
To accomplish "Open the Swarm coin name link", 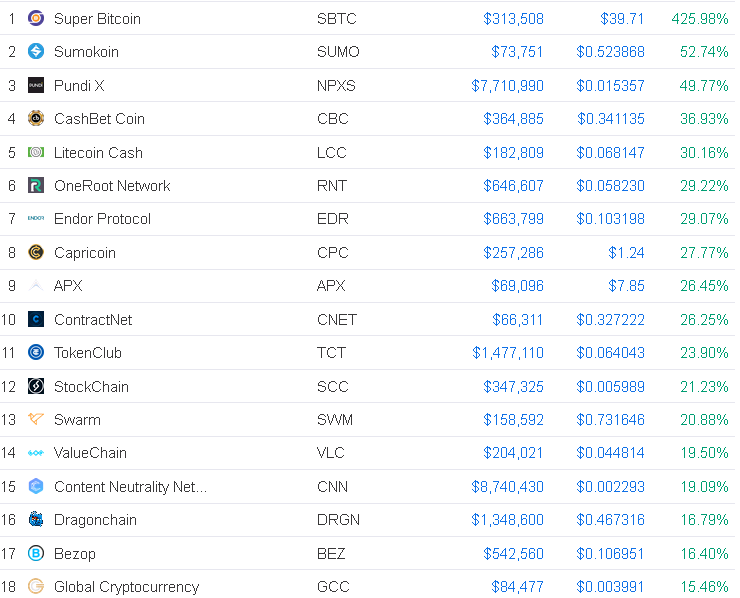I will pos(77,420).
